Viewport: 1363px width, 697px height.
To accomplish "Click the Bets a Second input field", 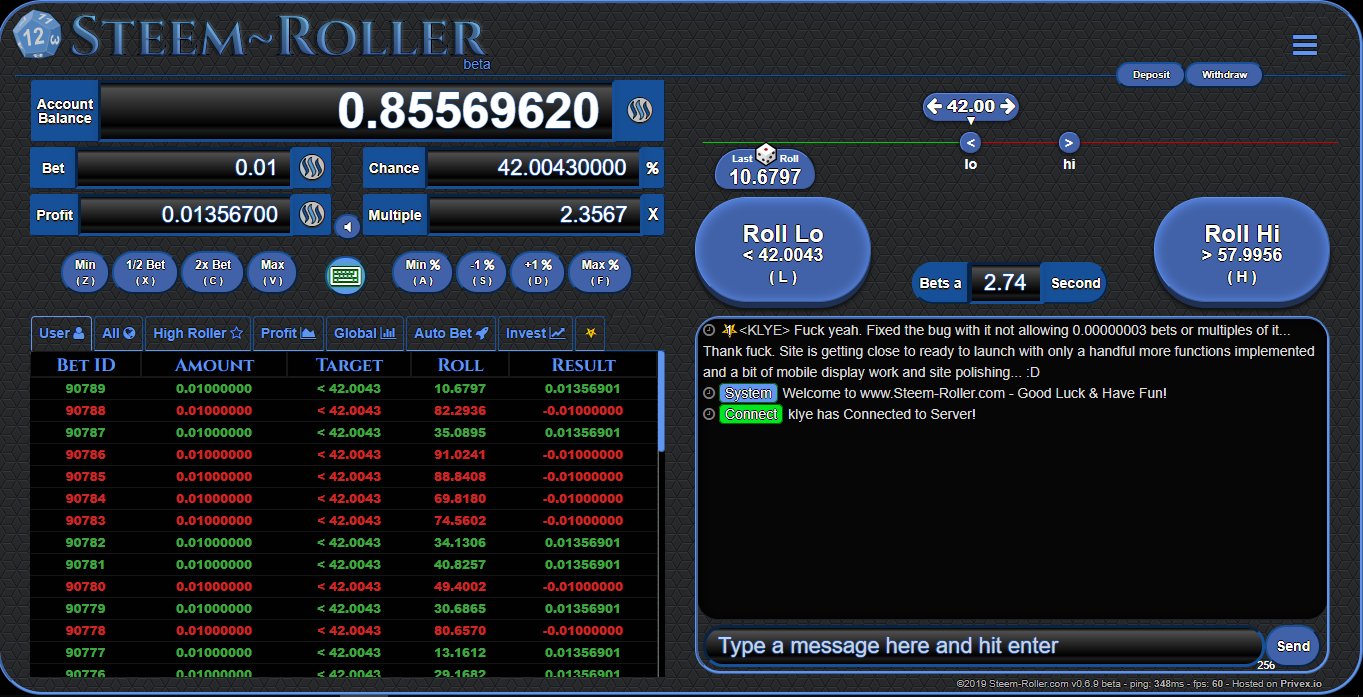I will (1005, 283).
